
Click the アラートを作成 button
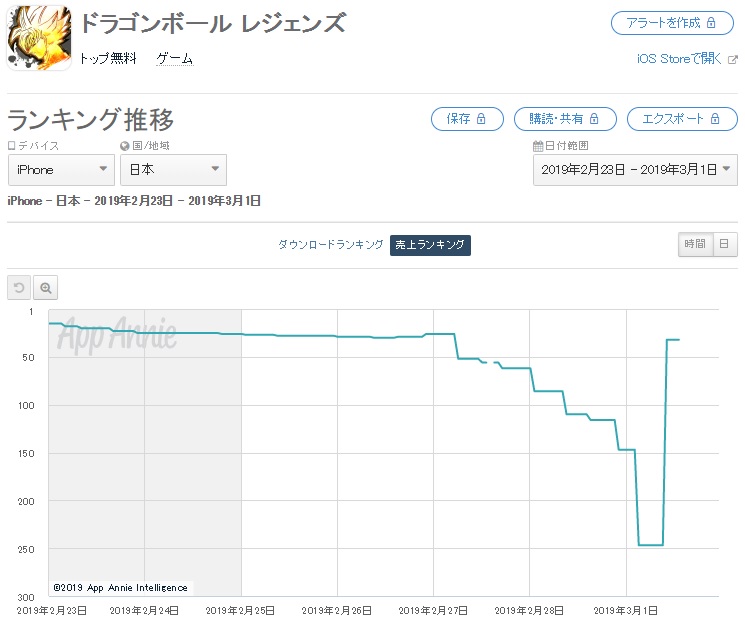672,23
